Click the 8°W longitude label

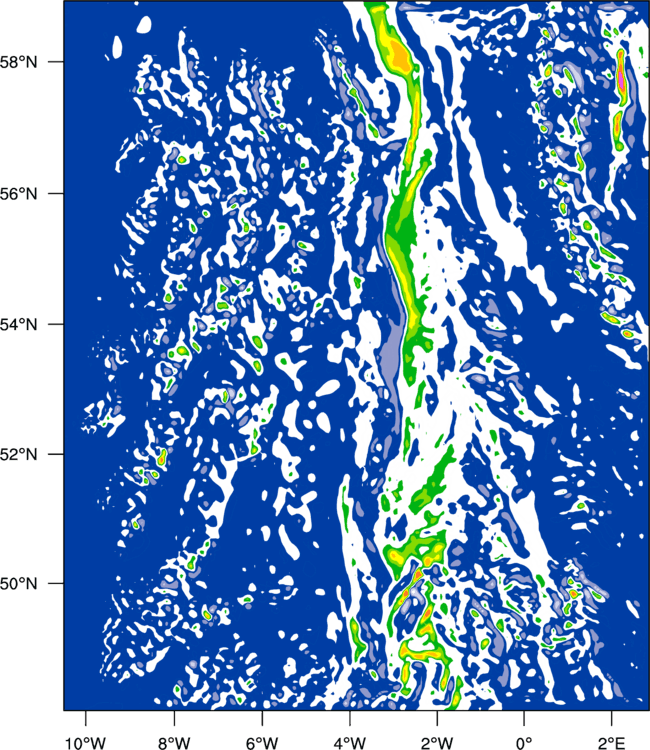point(174,743)
